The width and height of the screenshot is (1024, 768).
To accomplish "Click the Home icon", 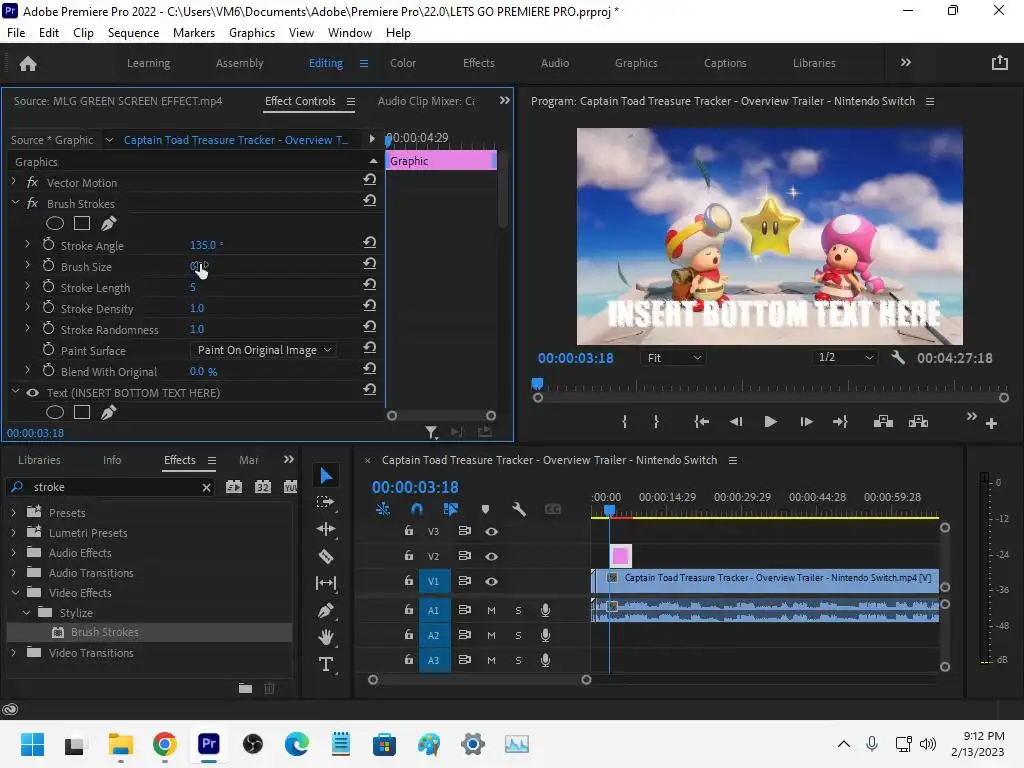I will [28, 63].
